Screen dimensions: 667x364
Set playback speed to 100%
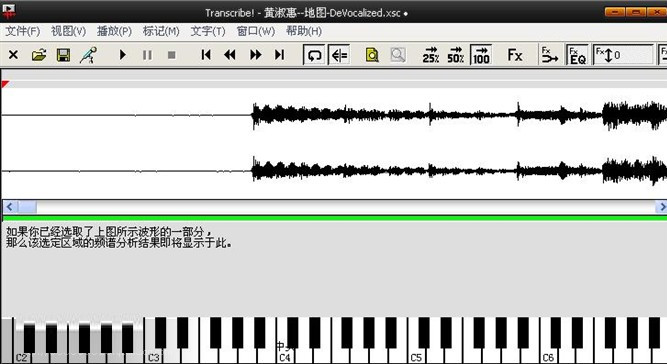[481, 55]
